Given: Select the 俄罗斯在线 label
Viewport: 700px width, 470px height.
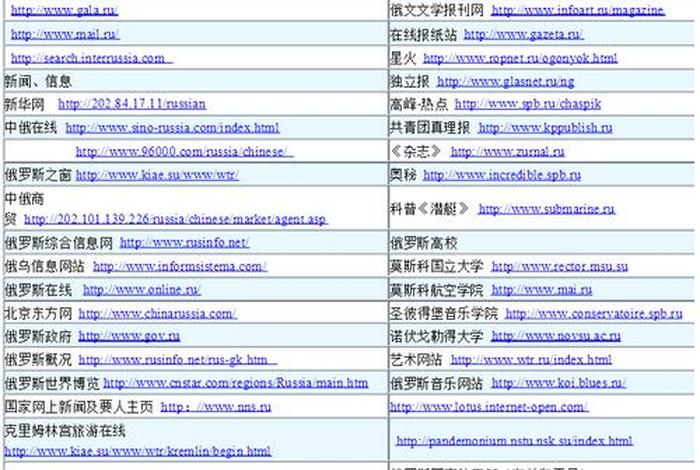Looking at the screenshot, I should (38, 290).
